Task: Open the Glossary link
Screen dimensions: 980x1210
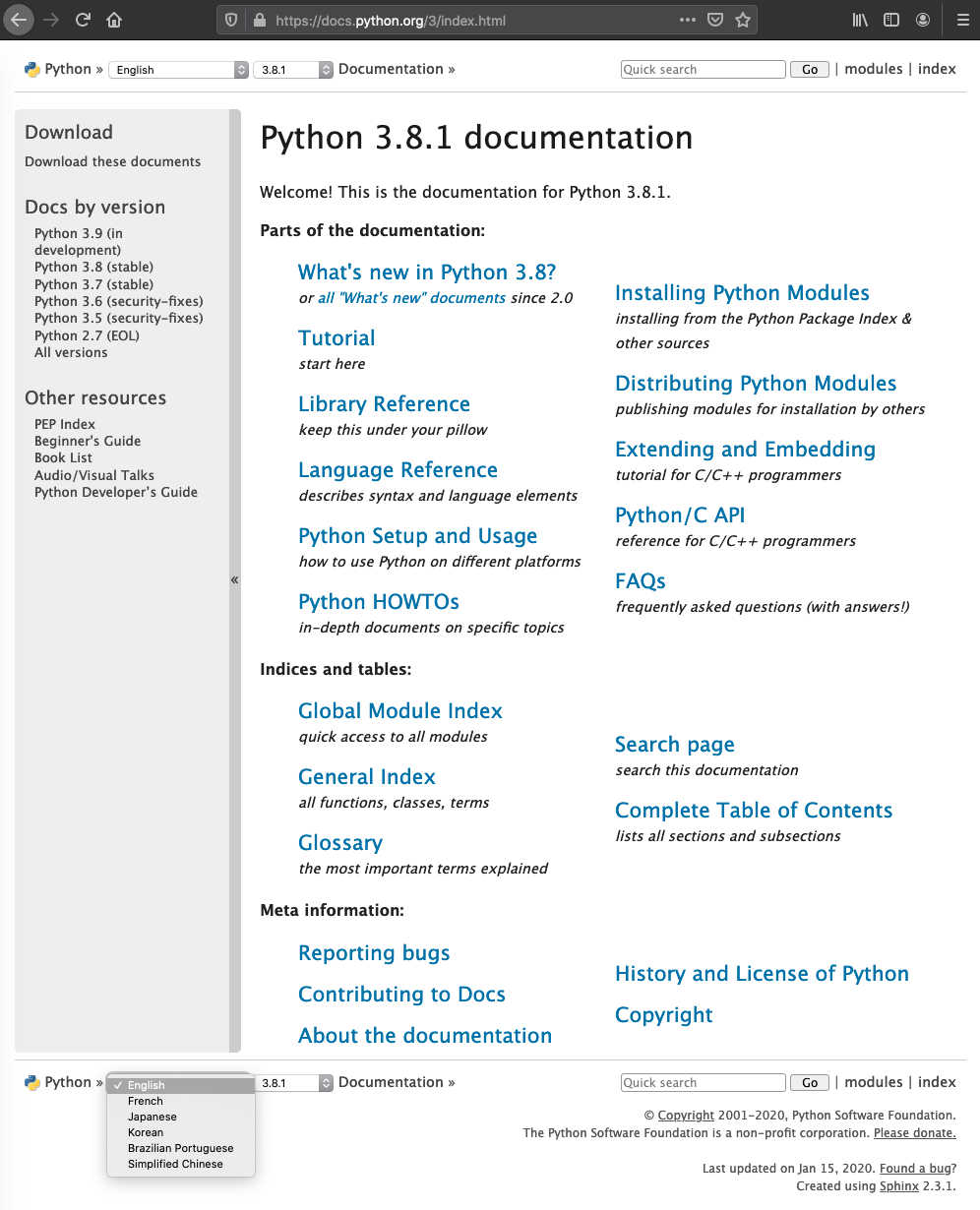Action: [x=340, y=843]
